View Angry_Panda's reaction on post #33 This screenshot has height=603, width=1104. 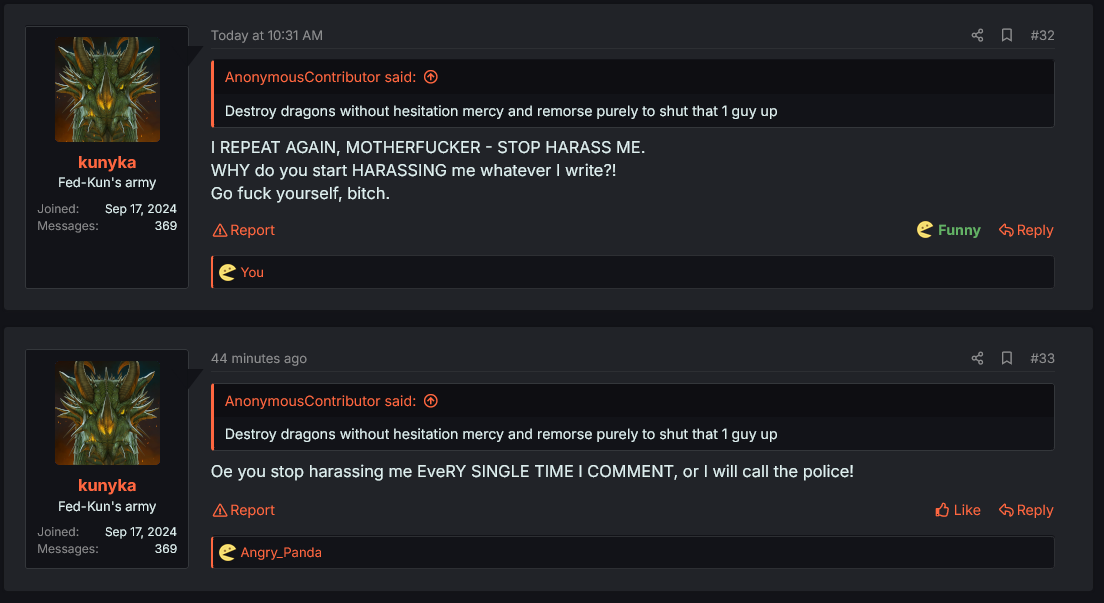click(281, 552)
